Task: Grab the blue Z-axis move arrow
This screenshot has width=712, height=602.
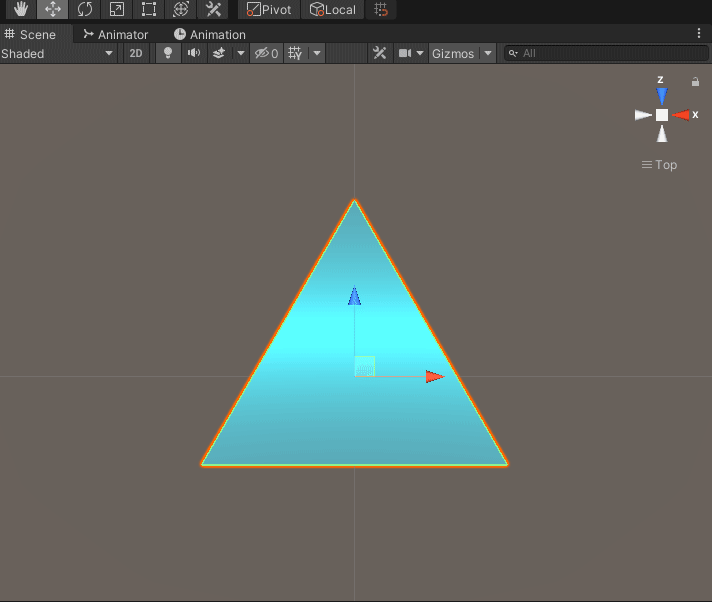Action: [354, 296]
